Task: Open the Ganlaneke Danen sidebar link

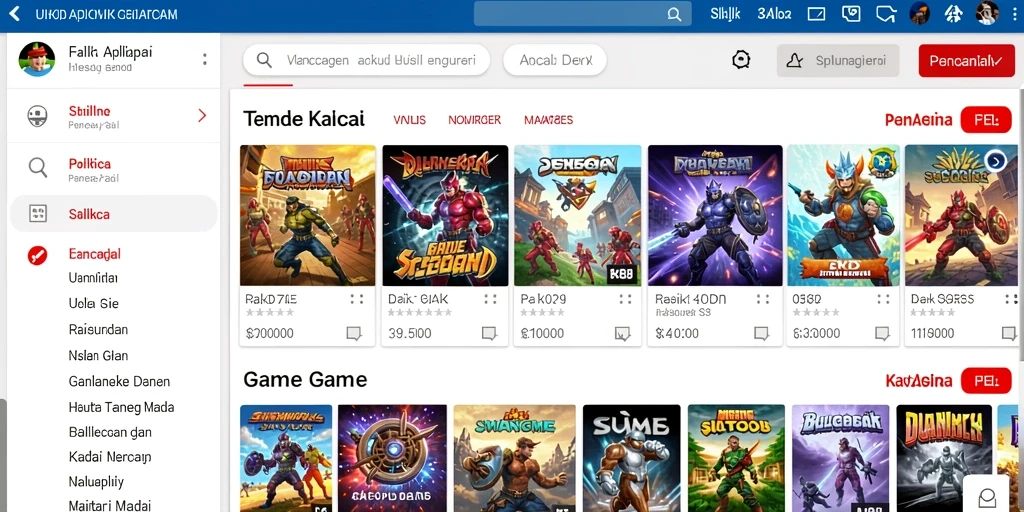Action: (x=119, y=381)
